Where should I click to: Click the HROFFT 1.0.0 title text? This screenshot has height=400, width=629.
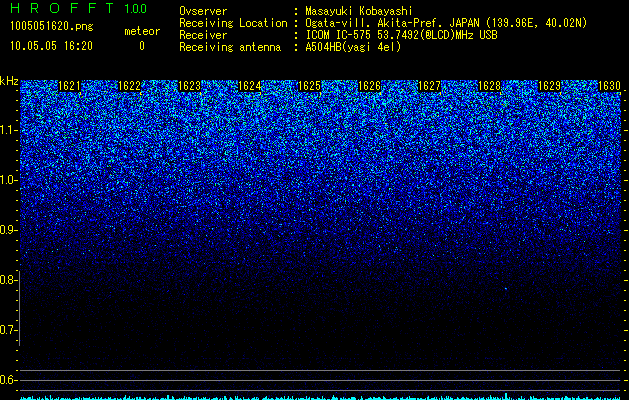(79, 8)
